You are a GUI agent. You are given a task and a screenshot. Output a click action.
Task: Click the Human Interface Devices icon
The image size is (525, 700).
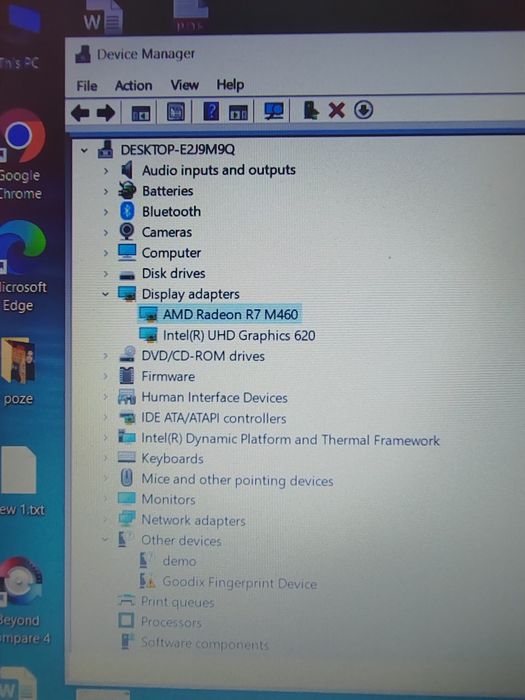(127, 396)
